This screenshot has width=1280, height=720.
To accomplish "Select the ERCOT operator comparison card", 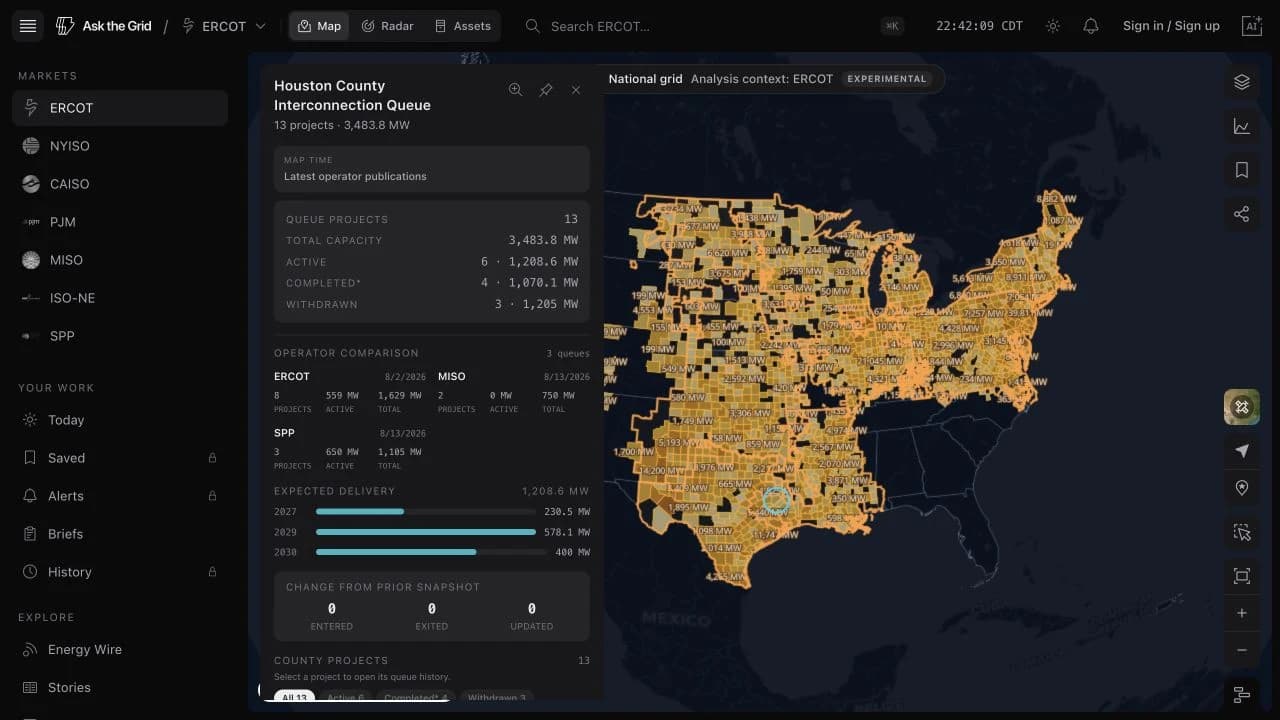I will pyautogui.click(x=351, y=393).
